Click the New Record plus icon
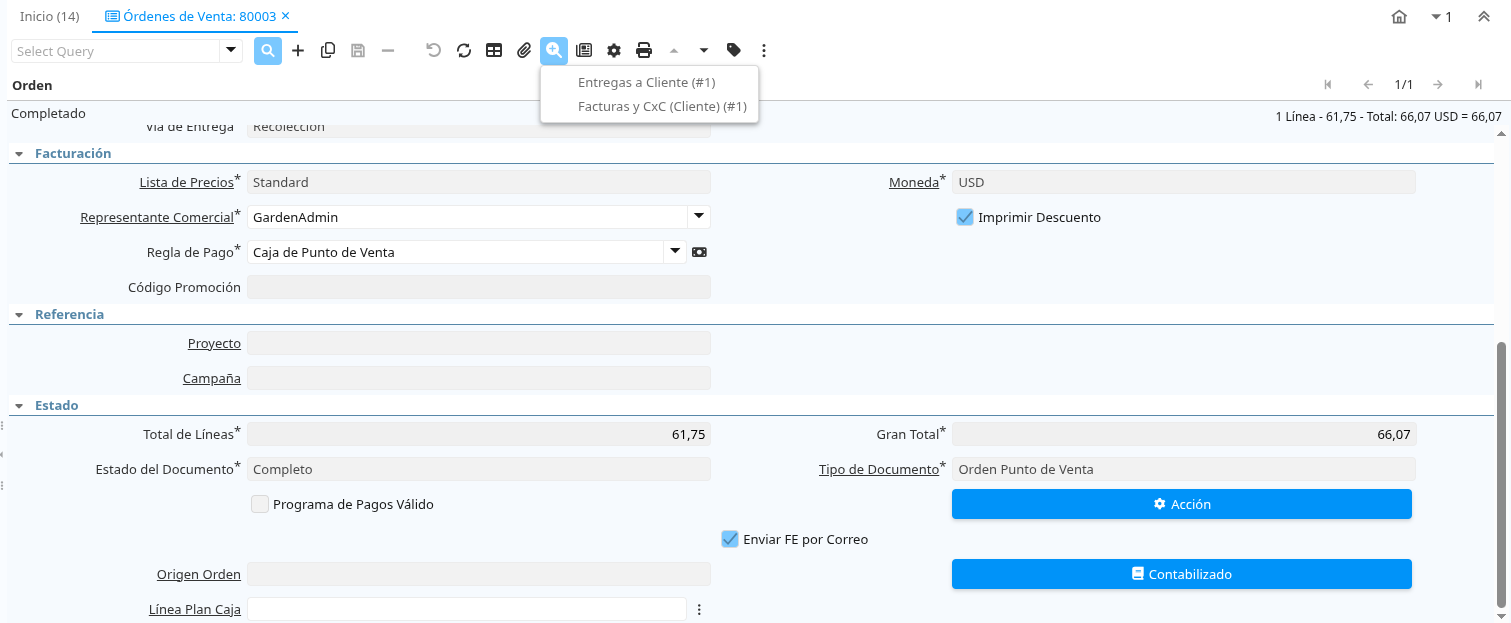The width and height of the screenshot is (1511, 623). coord(298,51)
